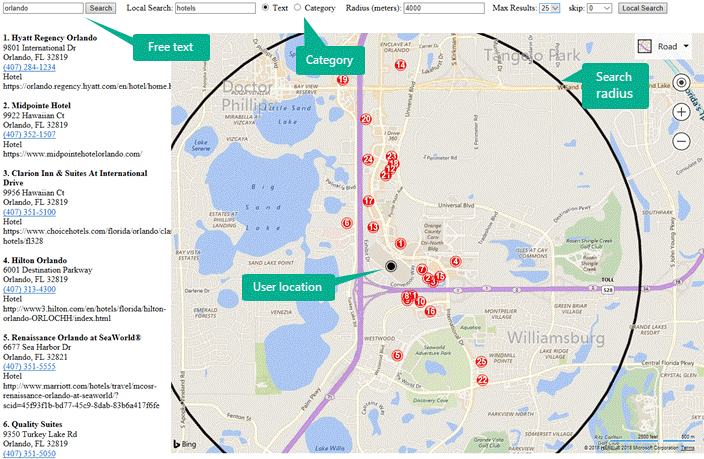704x459 pixels.
Task: Click the Local Search button
Action: (642, 8)
